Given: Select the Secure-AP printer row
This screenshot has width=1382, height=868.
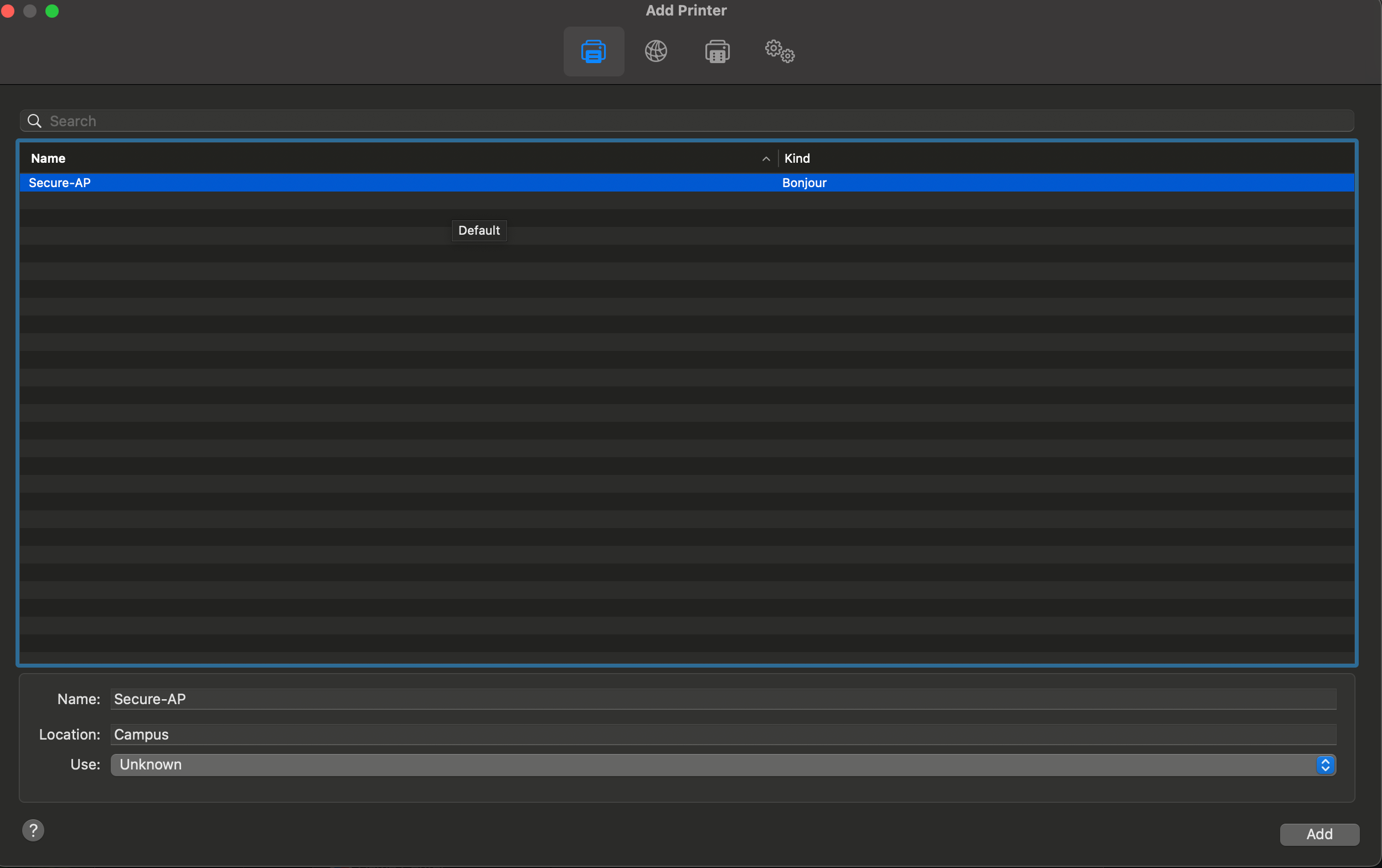Looking at the screenshot, I should [60, 183].
